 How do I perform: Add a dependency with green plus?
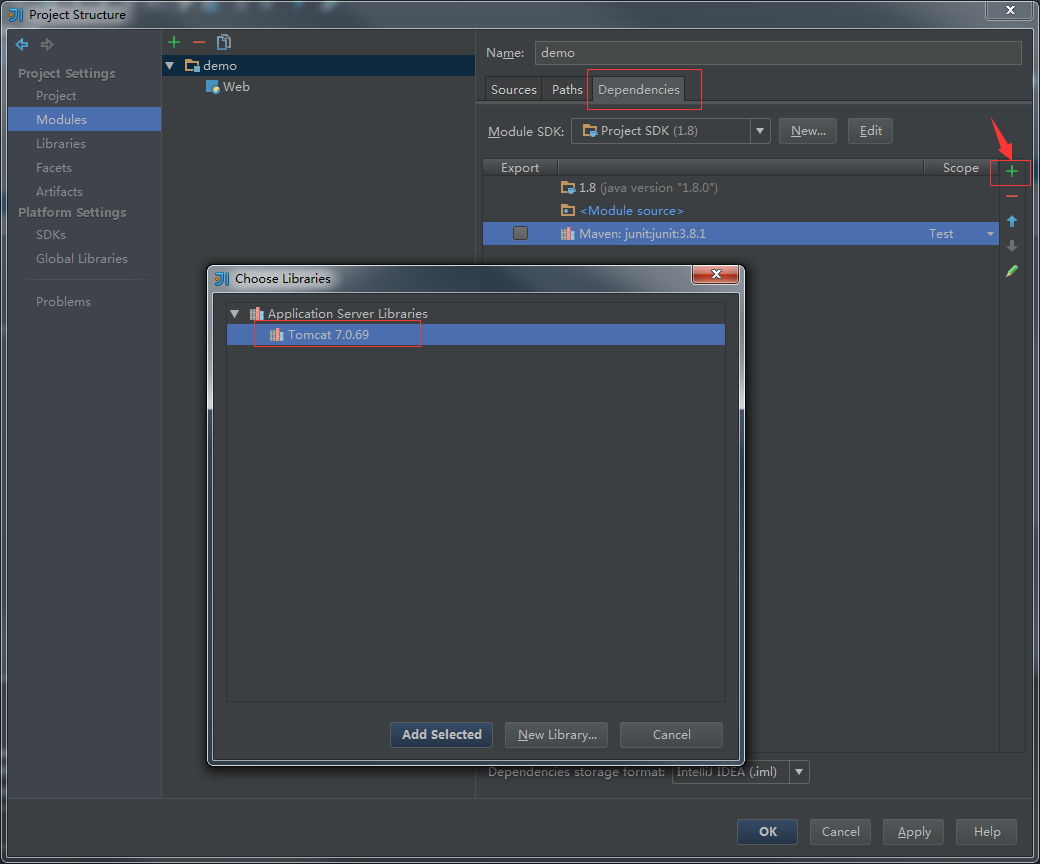point(1011,172)
